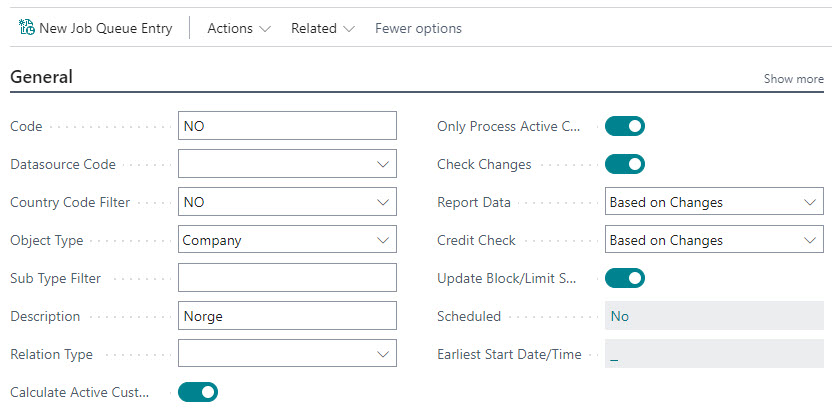Collapse the General section heading
832x408 pixels.
[41, 77]
